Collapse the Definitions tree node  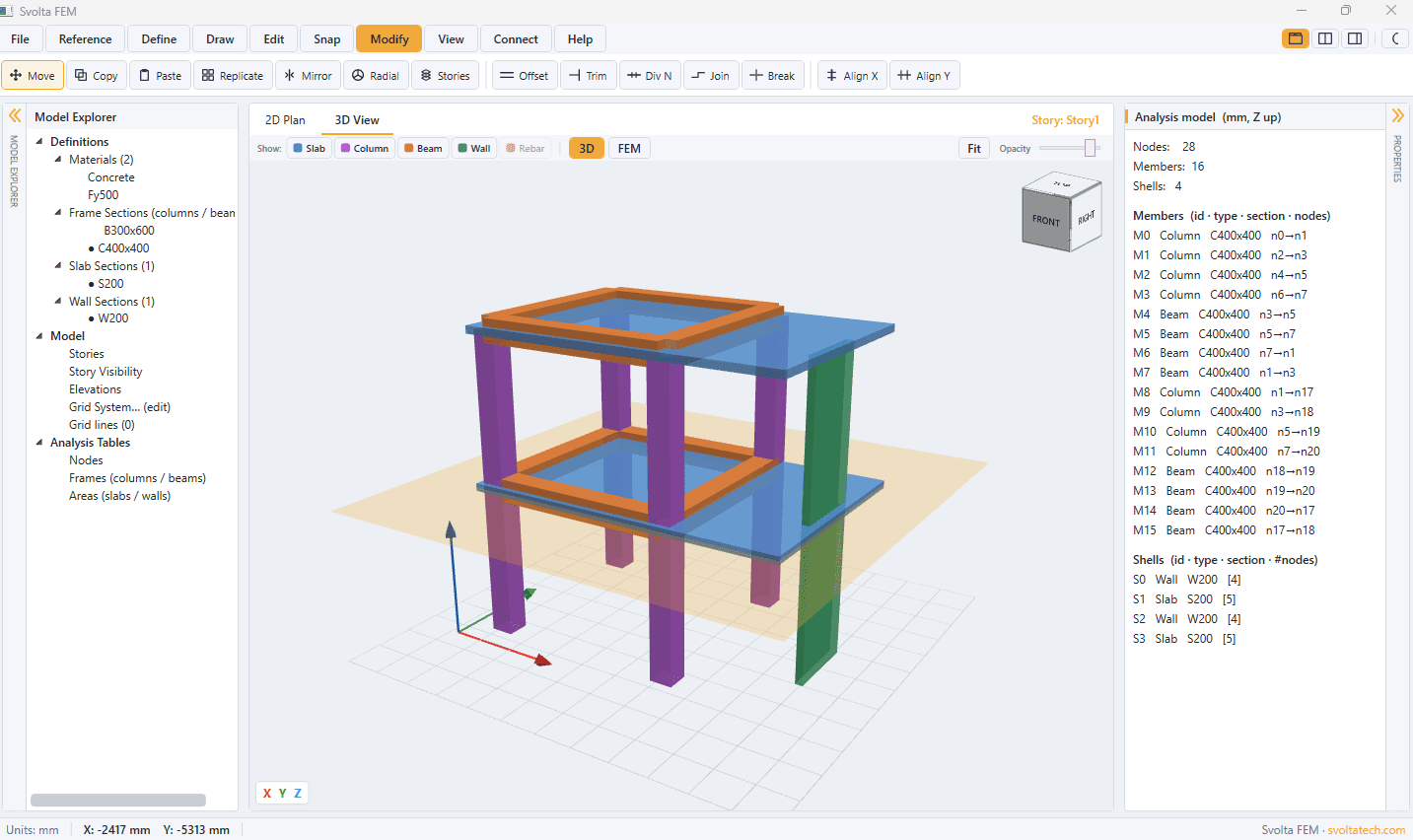[x=39, y=141]
